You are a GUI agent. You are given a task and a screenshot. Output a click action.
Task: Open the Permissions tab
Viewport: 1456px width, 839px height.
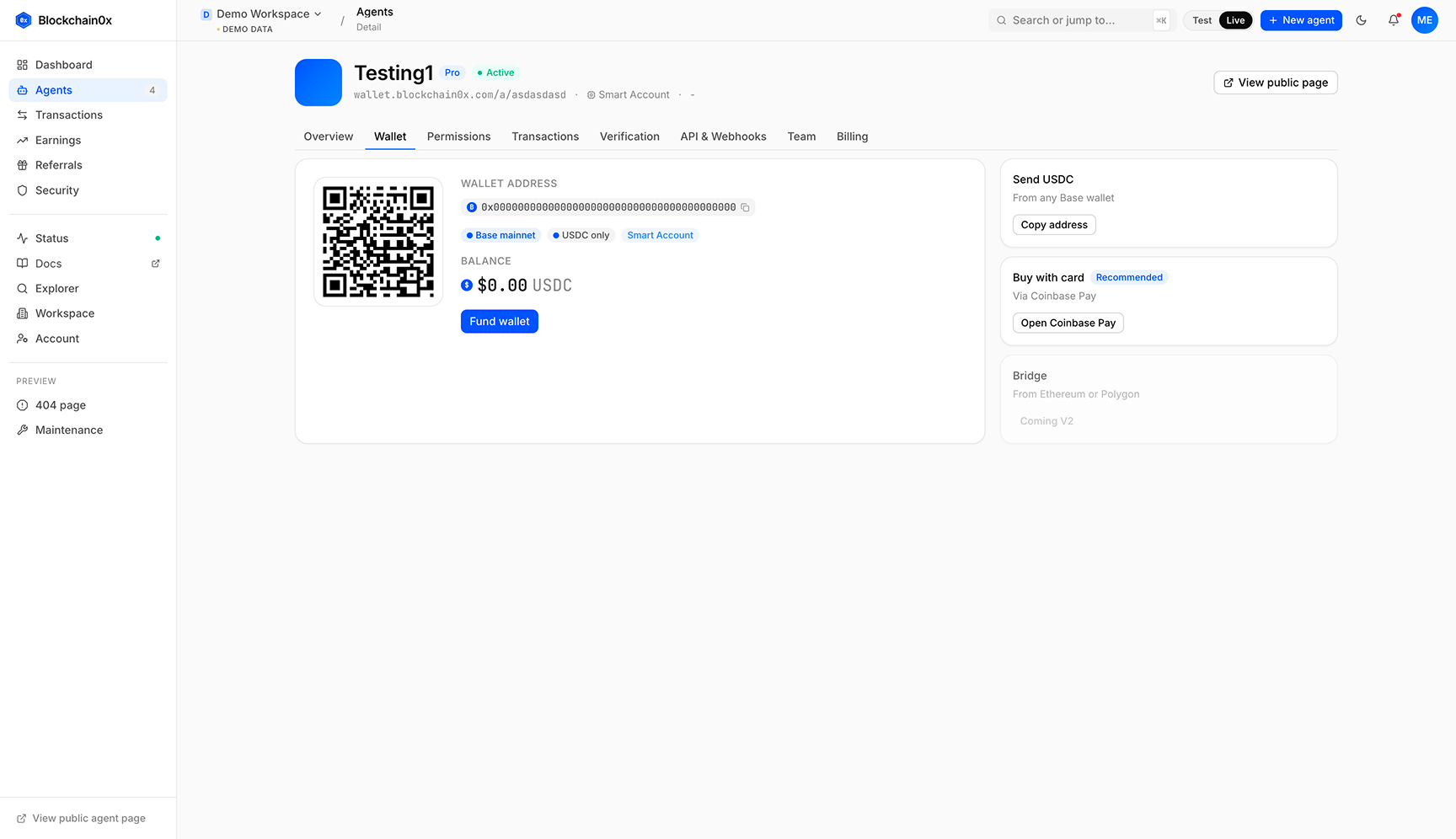pos(458,136)
